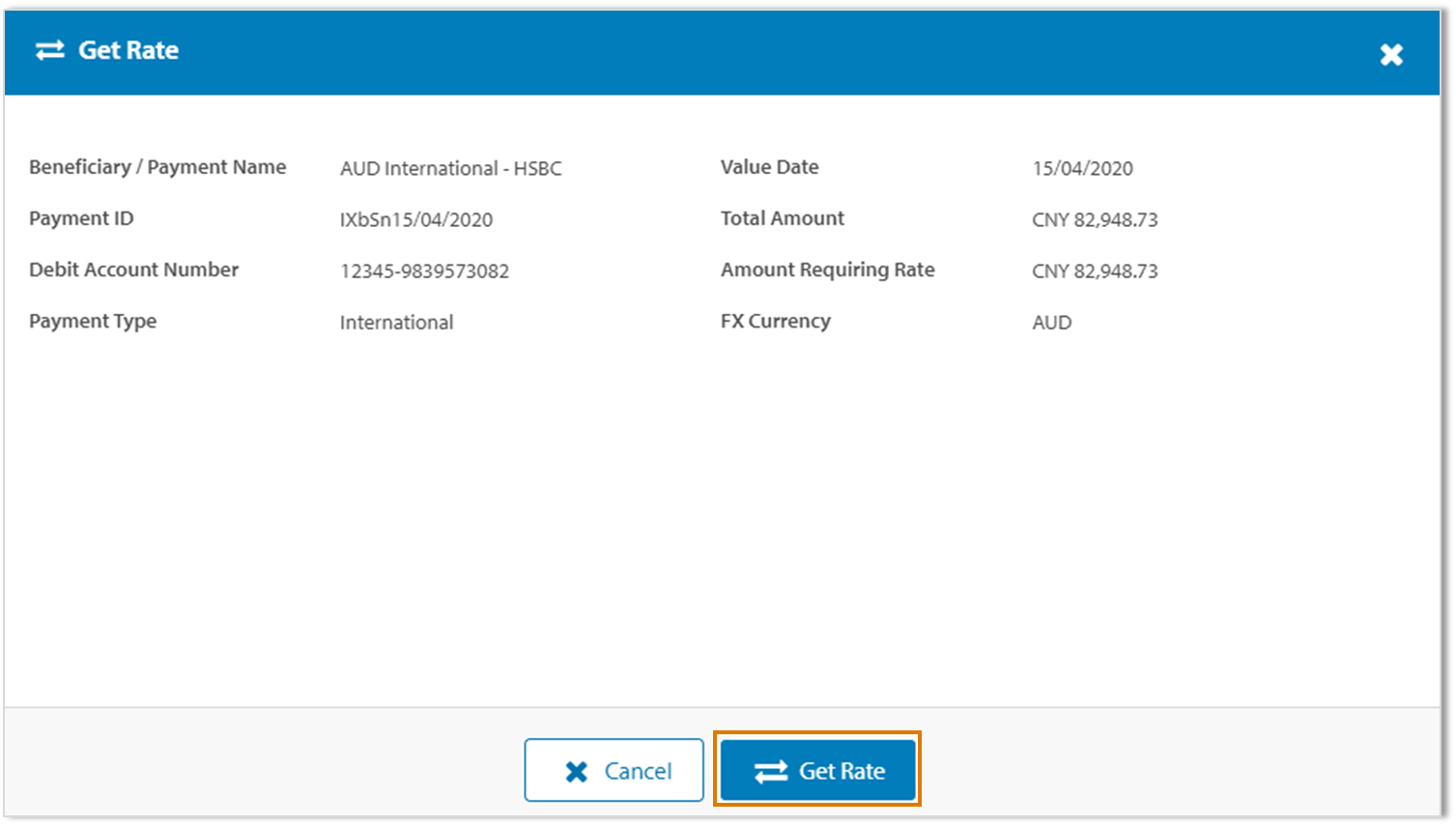Click the X icon at the top right
Screen dimensions: 1456x826
1392,54
